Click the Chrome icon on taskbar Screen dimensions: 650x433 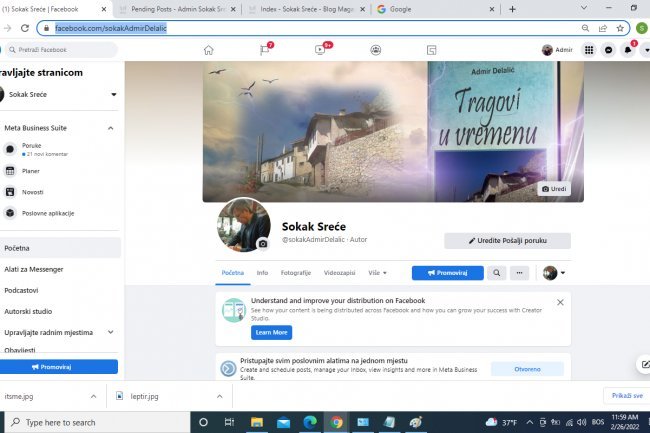[336, 422]
